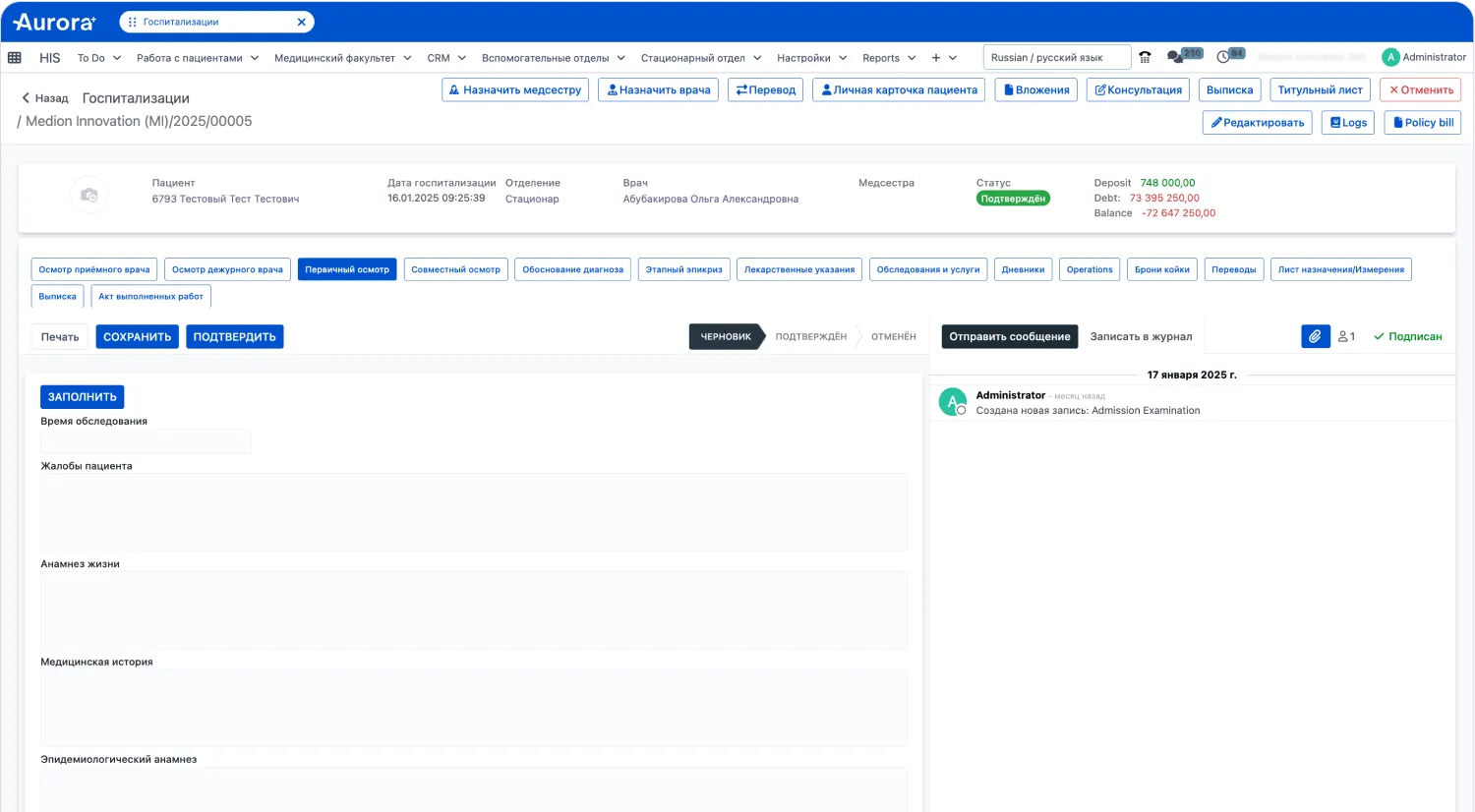Close the Госпитализации tab with X
The width and height of the screenshot is (1475, 812).
click(301, 22)
